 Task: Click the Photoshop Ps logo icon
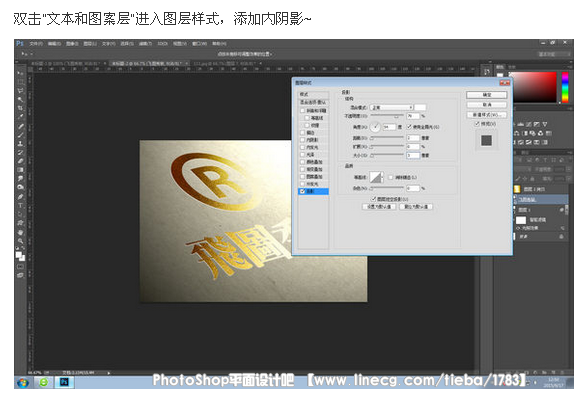click(20, 43)
